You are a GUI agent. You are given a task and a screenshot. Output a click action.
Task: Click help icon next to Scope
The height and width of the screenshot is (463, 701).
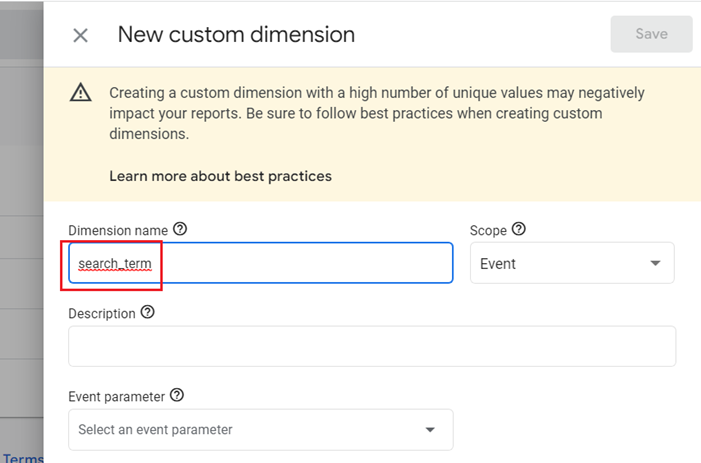click(519, 229)
